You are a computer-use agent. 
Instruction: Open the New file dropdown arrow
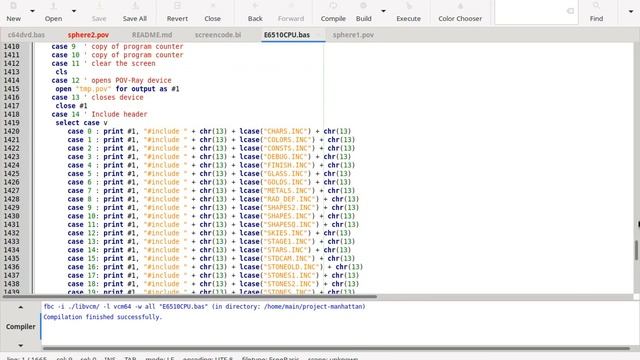click(32, 11)
